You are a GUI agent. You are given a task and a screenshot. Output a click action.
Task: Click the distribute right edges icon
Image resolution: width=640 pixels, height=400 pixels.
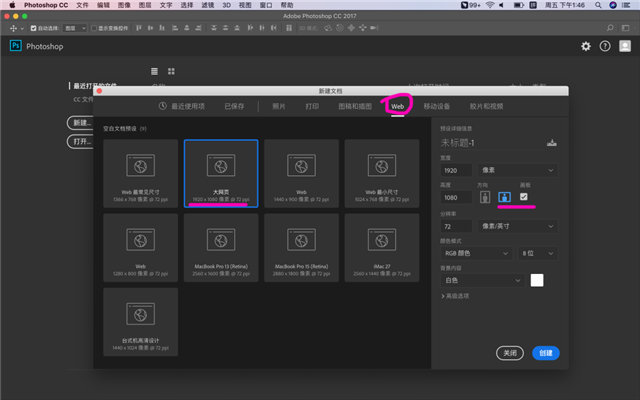273,28
